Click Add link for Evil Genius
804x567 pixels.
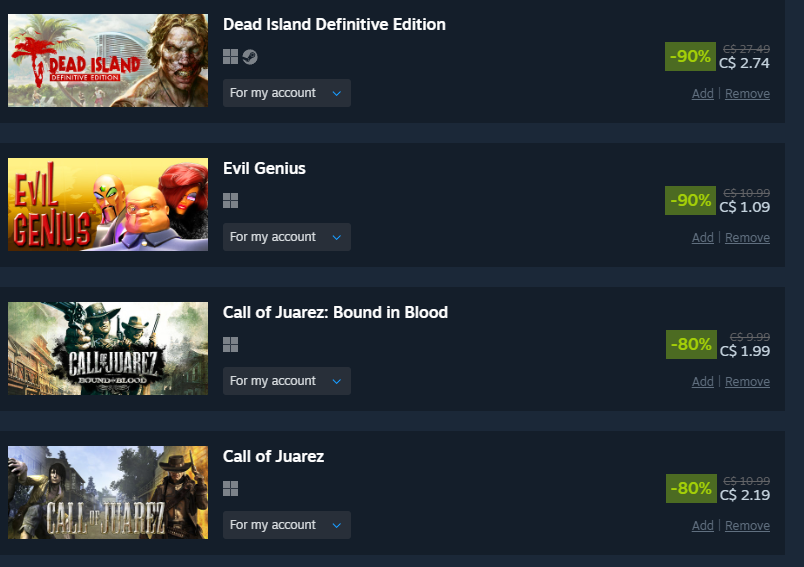(x=702, y=238)
